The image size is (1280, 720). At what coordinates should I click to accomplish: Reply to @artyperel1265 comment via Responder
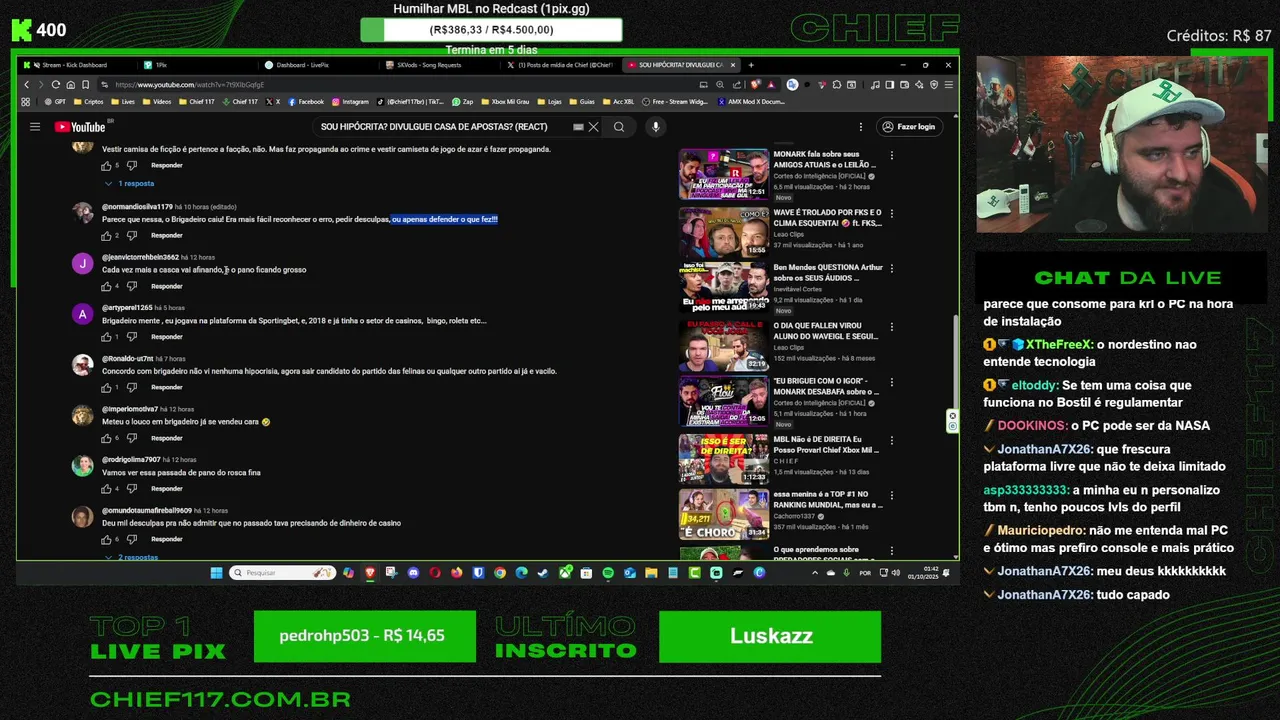coord(166,337)
